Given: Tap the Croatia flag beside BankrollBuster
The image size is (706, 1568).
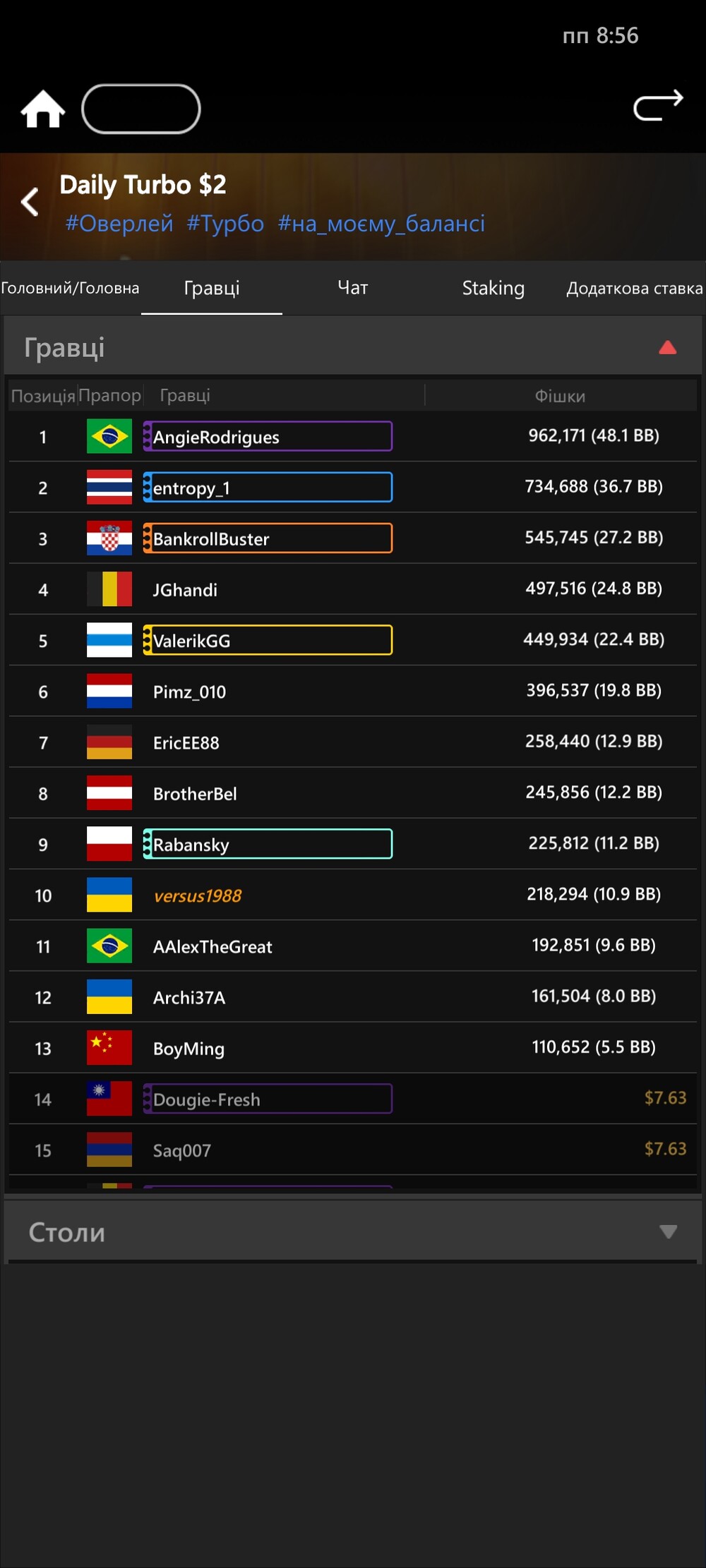Looking at the screenshot, I should click(x=109, y=538).
